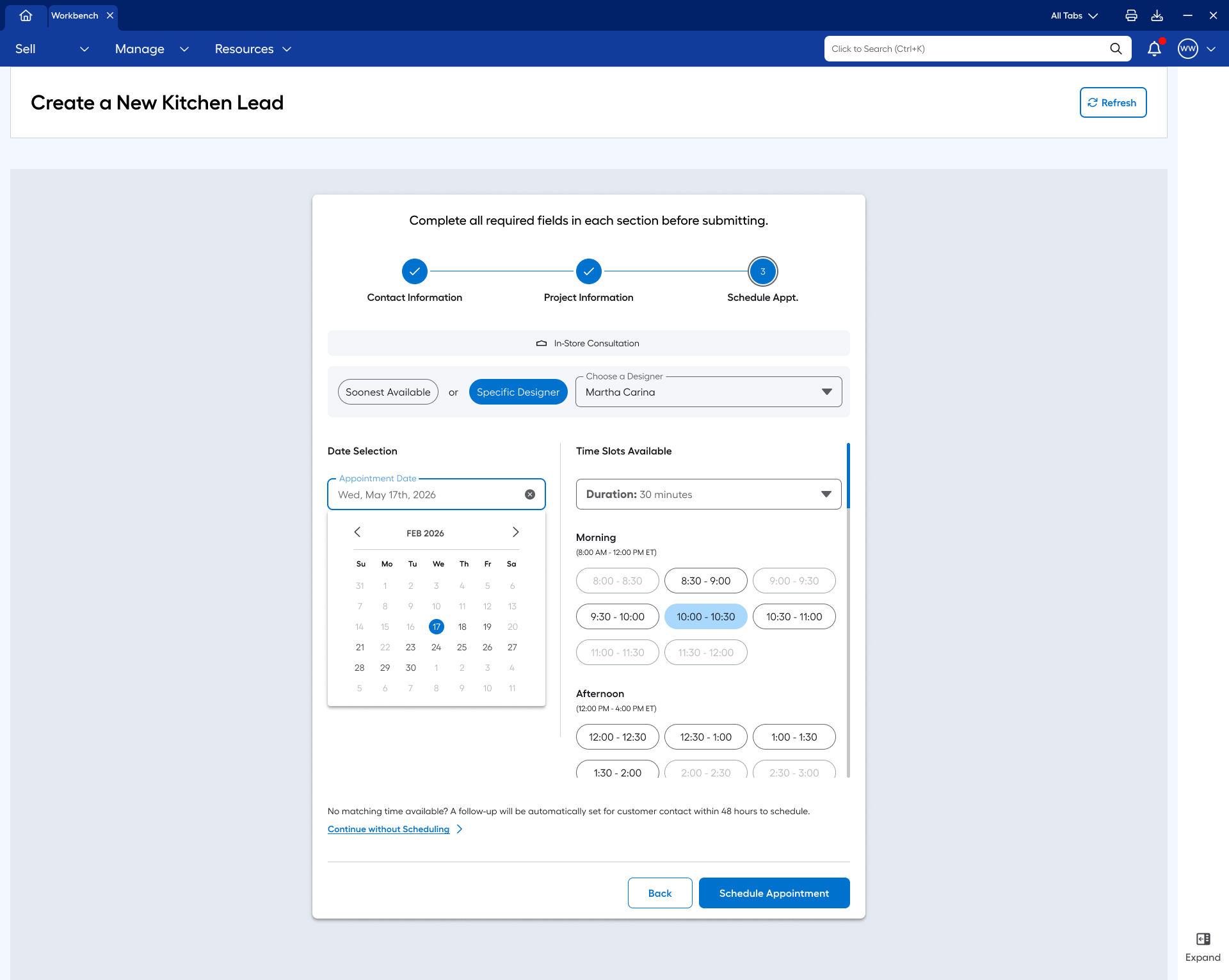Click the disabled 11:00 - 11:30 slot
Viewport: 1229px width, 980px height.
point(618,652)
